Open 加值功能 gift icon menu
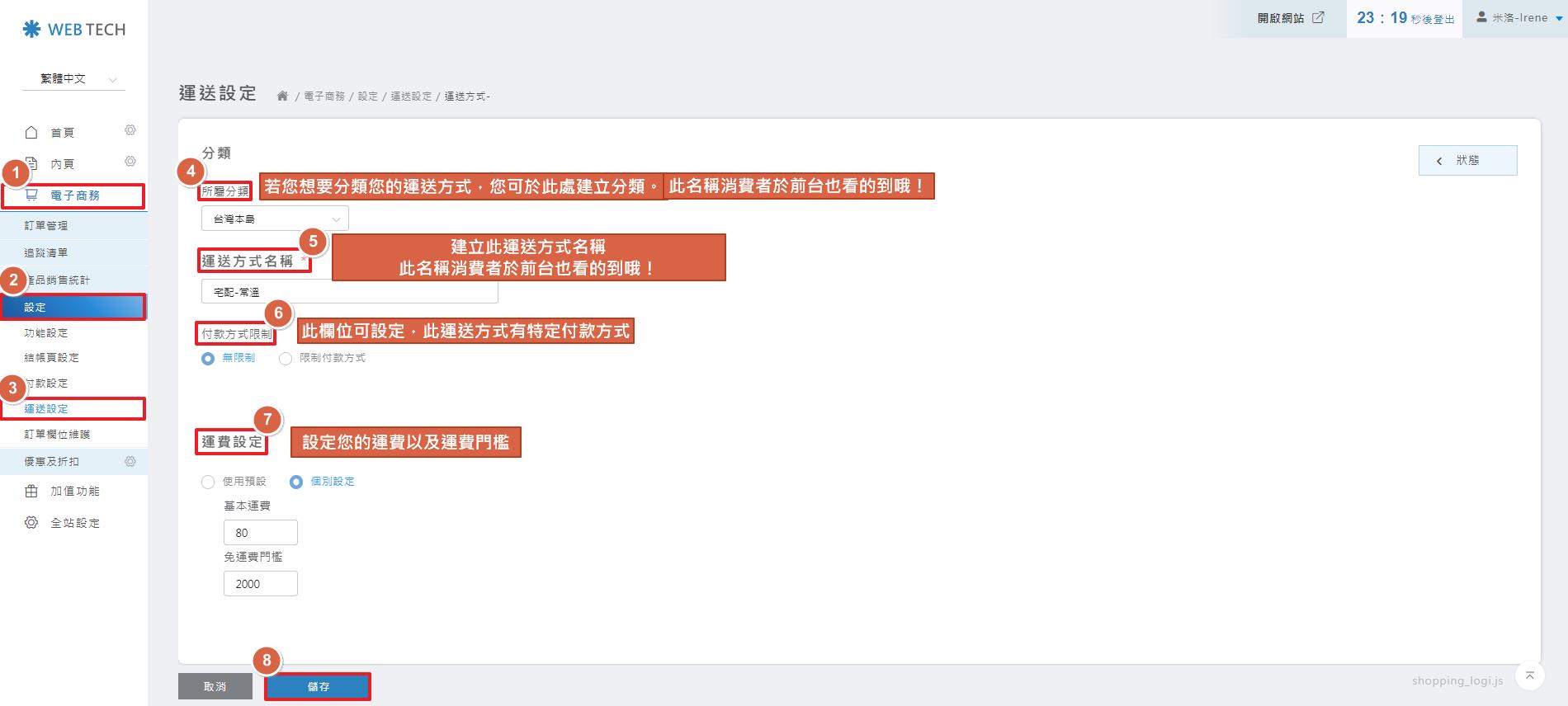 click(x=31, y=492)
